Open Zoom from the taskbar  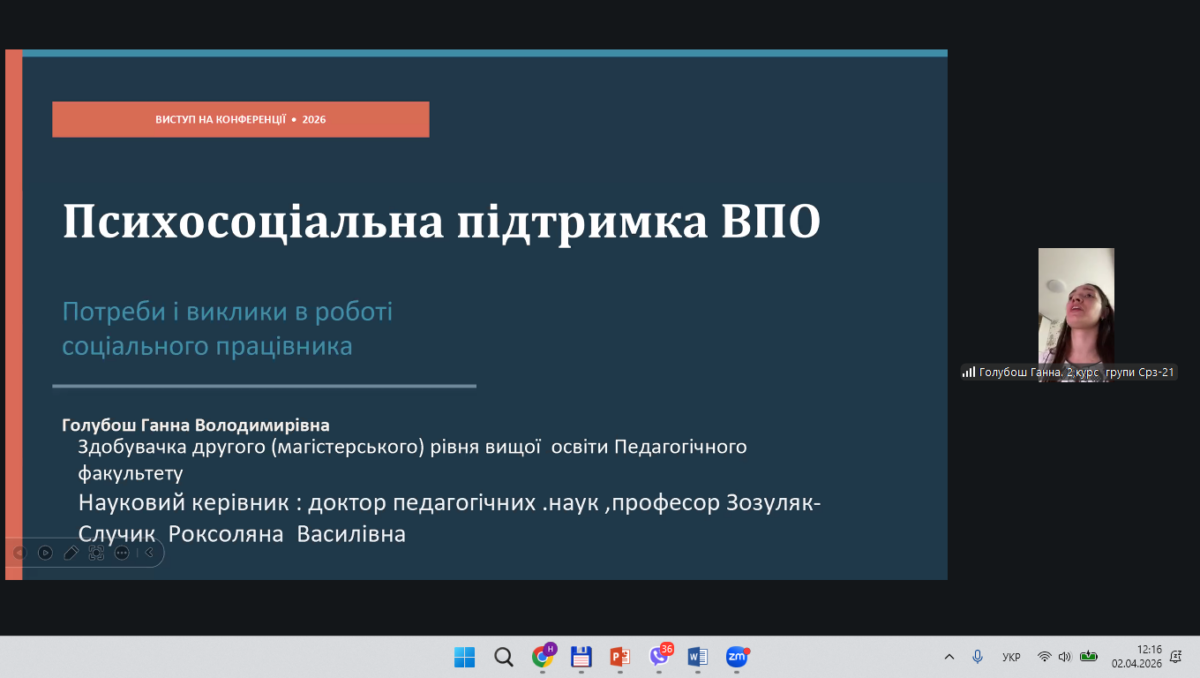pyautogui.click(x=737, y=657)
